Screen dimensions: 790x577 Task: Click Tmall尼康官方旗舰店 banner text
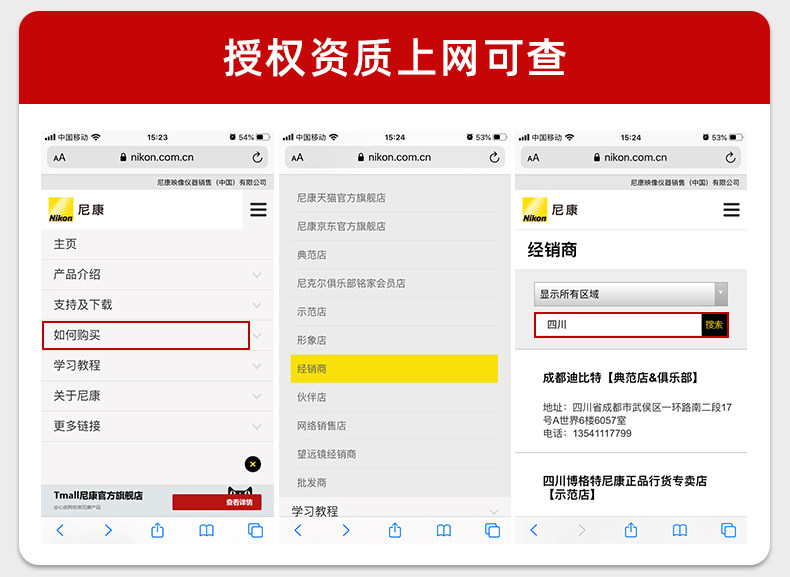click(x=98, y=495)
